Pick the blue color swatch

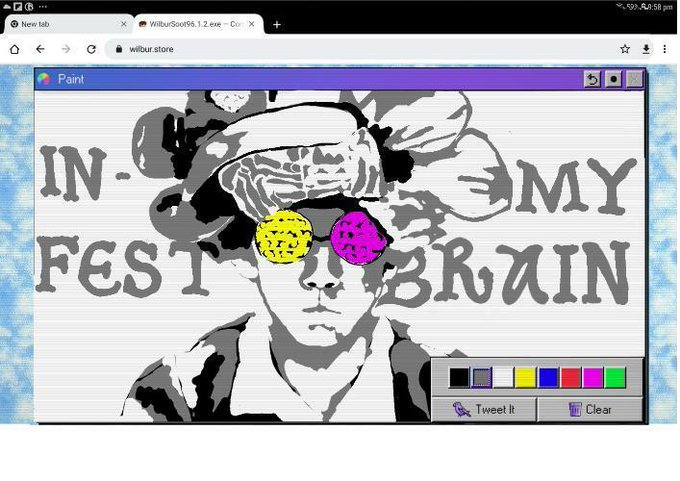point(548,377)
